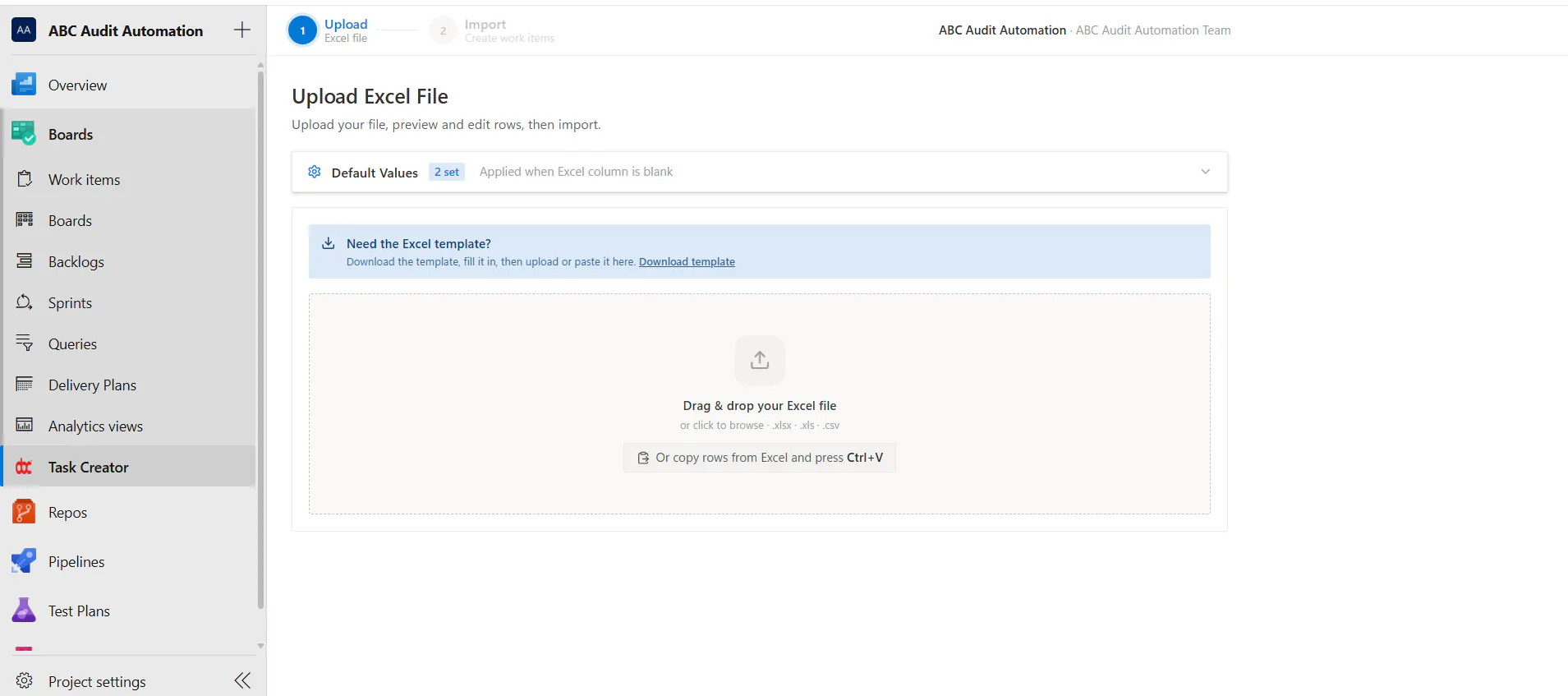Click the Pipelines hub icon
The width and height of the screenshot is (1568, 696).
click(x=24, y=561)
